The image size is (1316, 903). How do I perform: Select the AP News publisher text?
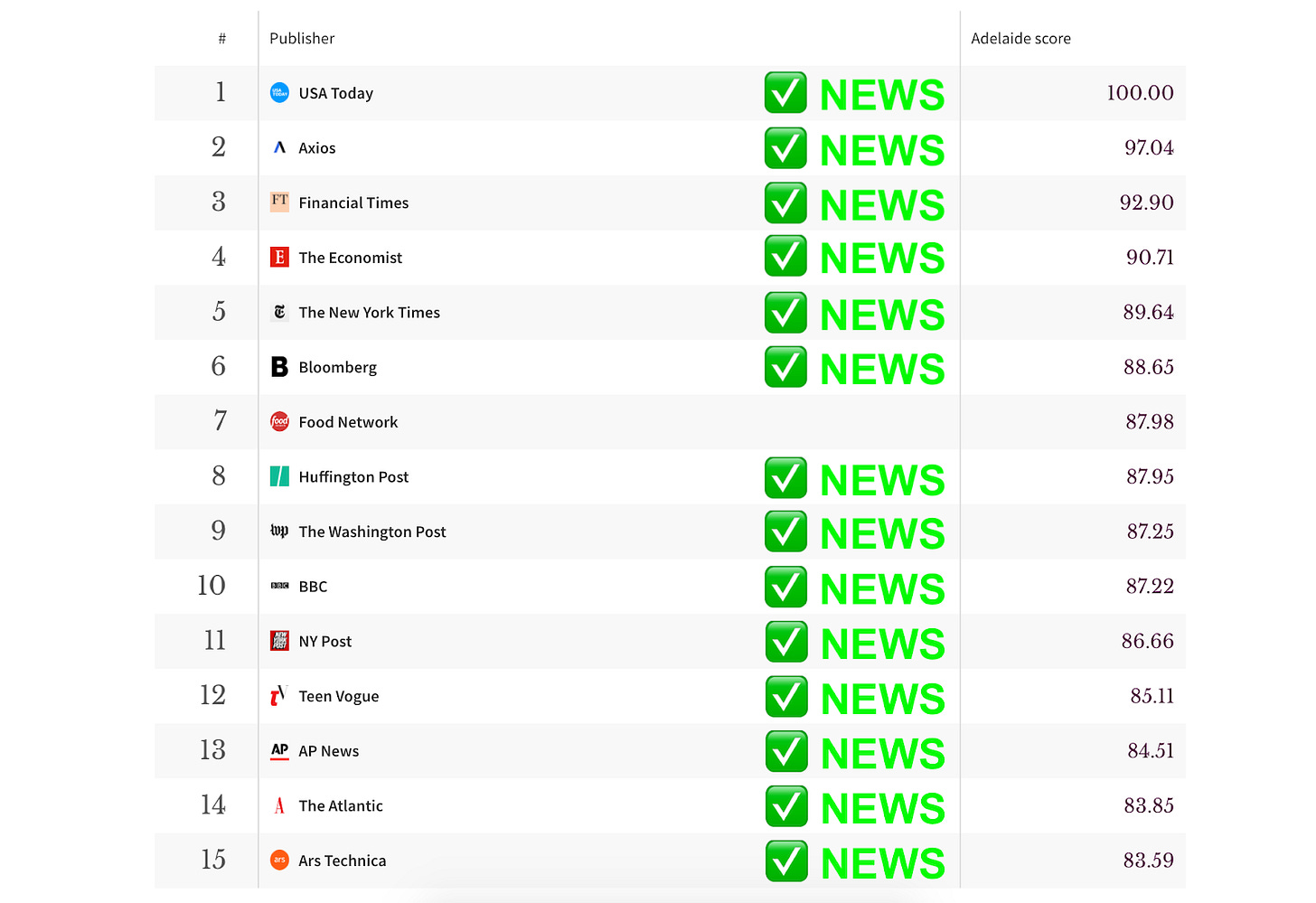(329, 751)
